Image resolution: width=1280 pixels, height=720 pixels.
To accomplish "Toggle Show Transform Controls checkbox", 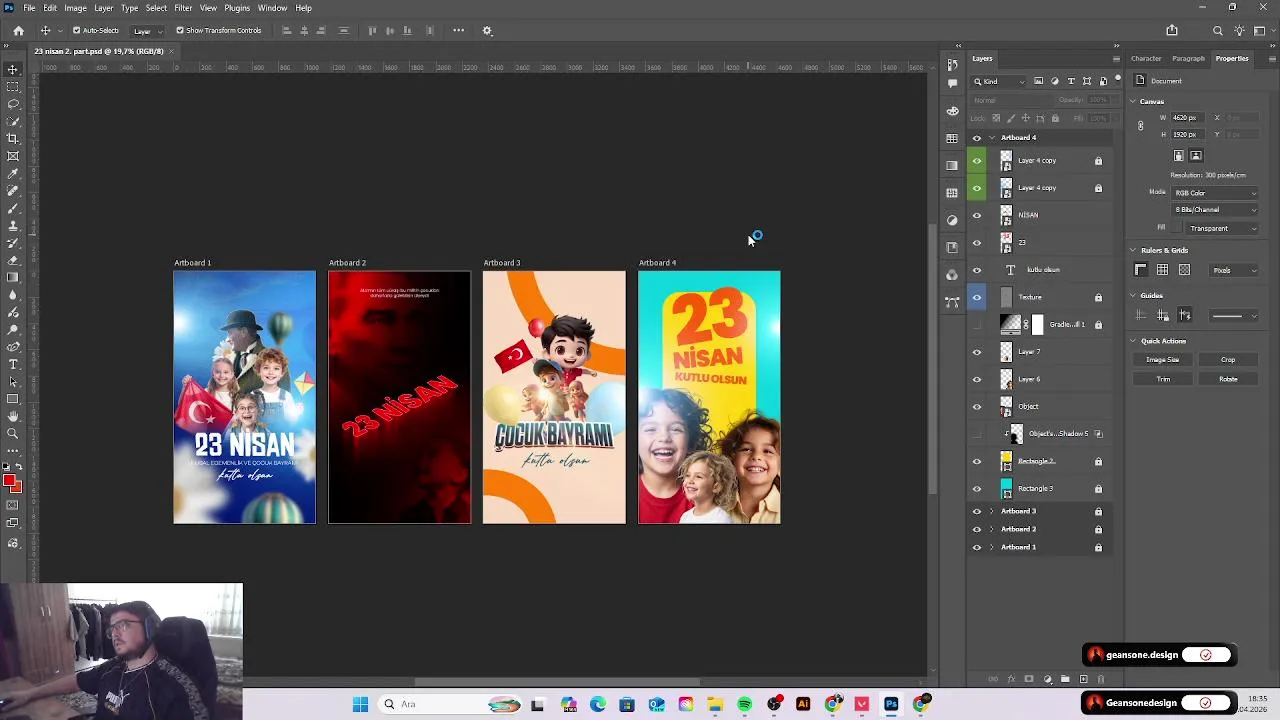I will pyautogui.click(x=180, y=30).
